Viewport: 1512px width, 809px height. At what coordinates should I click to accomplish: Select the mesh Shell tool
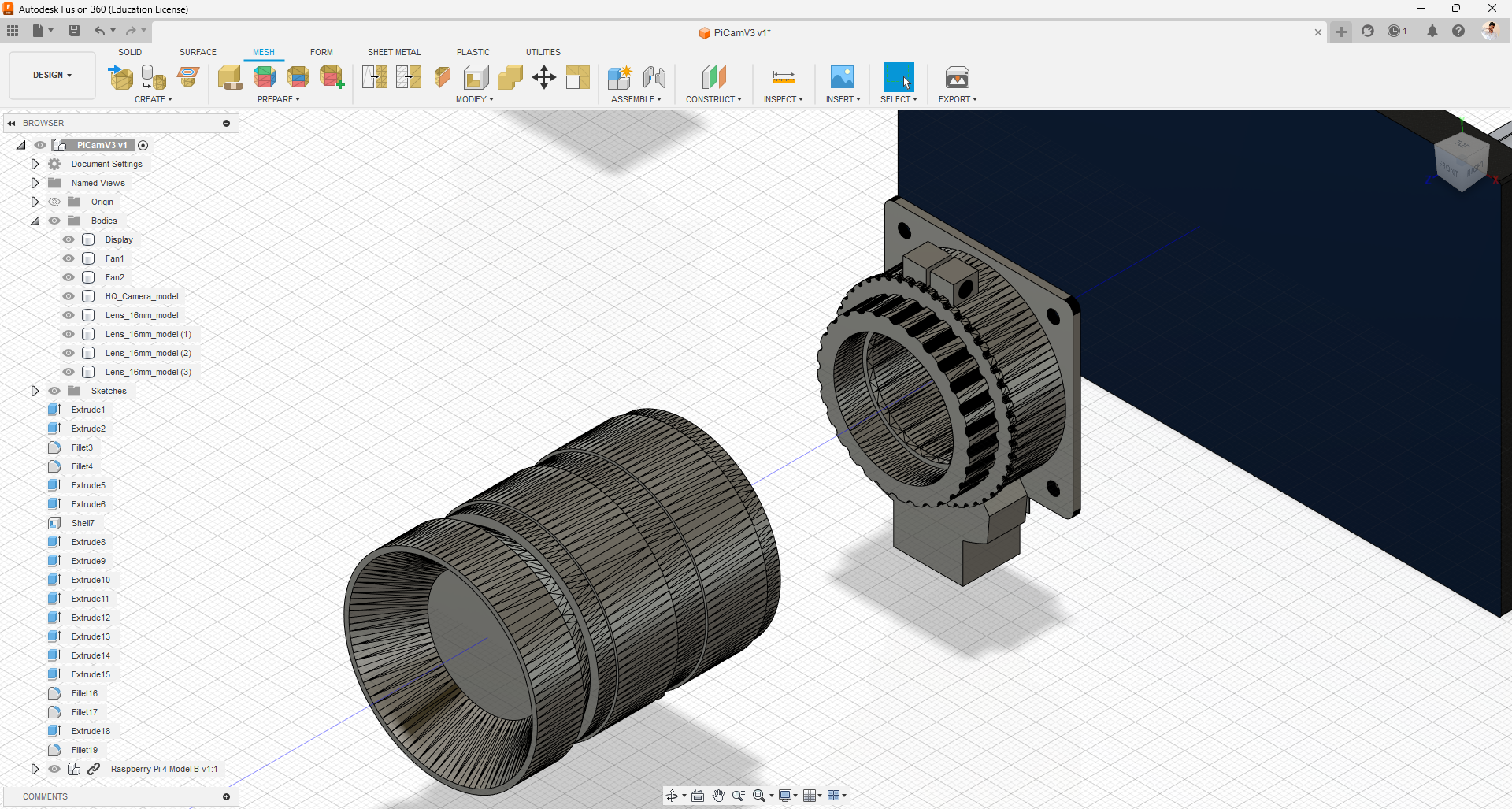(476, 77)
